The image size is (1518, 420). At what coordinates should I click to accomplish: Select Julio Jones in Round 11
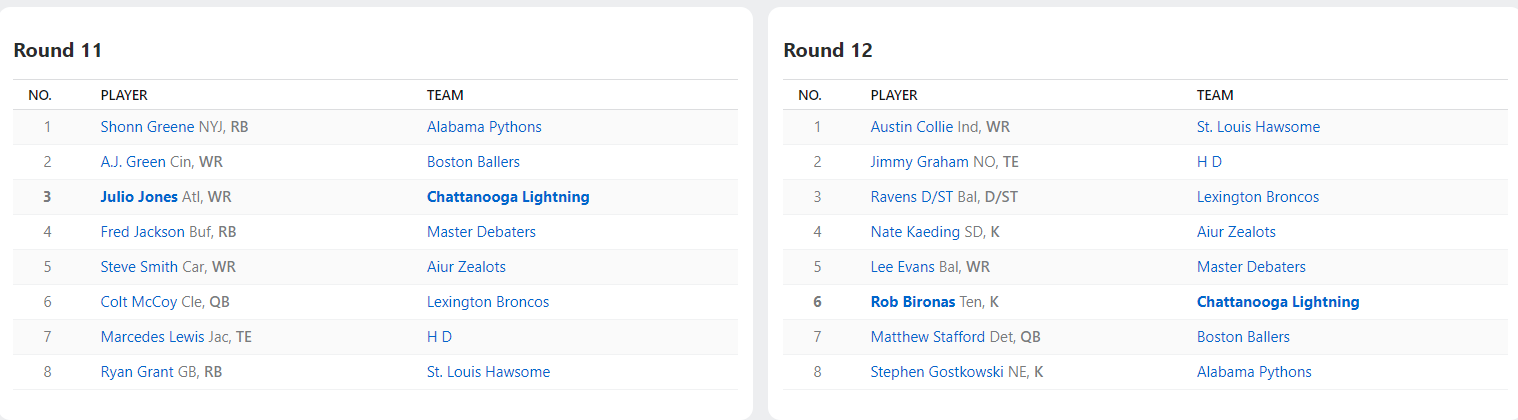tap(139, 197)
